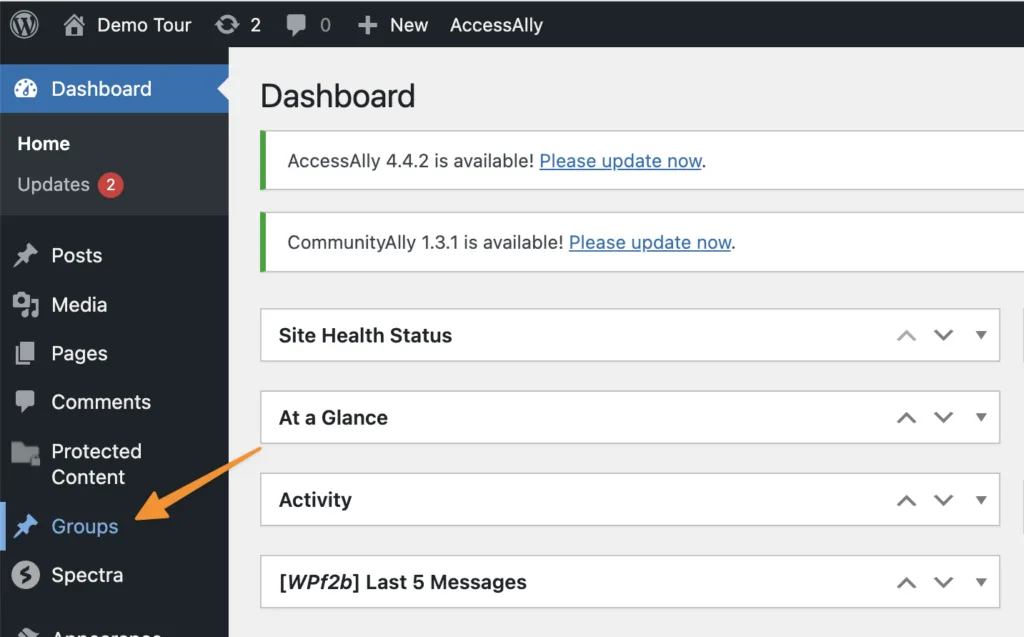1024x637 pixels.
Task: Open Groups from the sidebar
Action: coord(82,526)
